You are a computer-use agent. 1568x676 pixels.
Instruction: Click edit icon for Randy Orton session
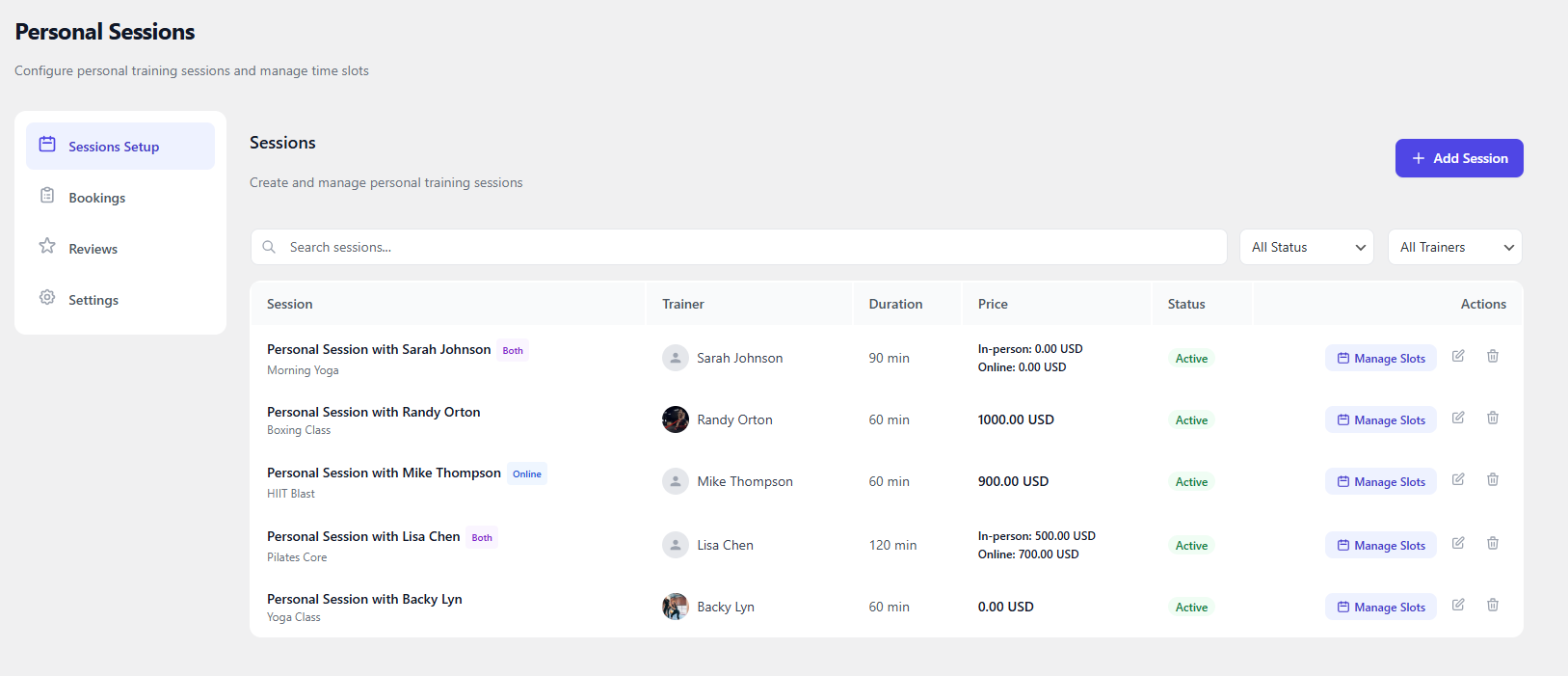pos(1458,418)
